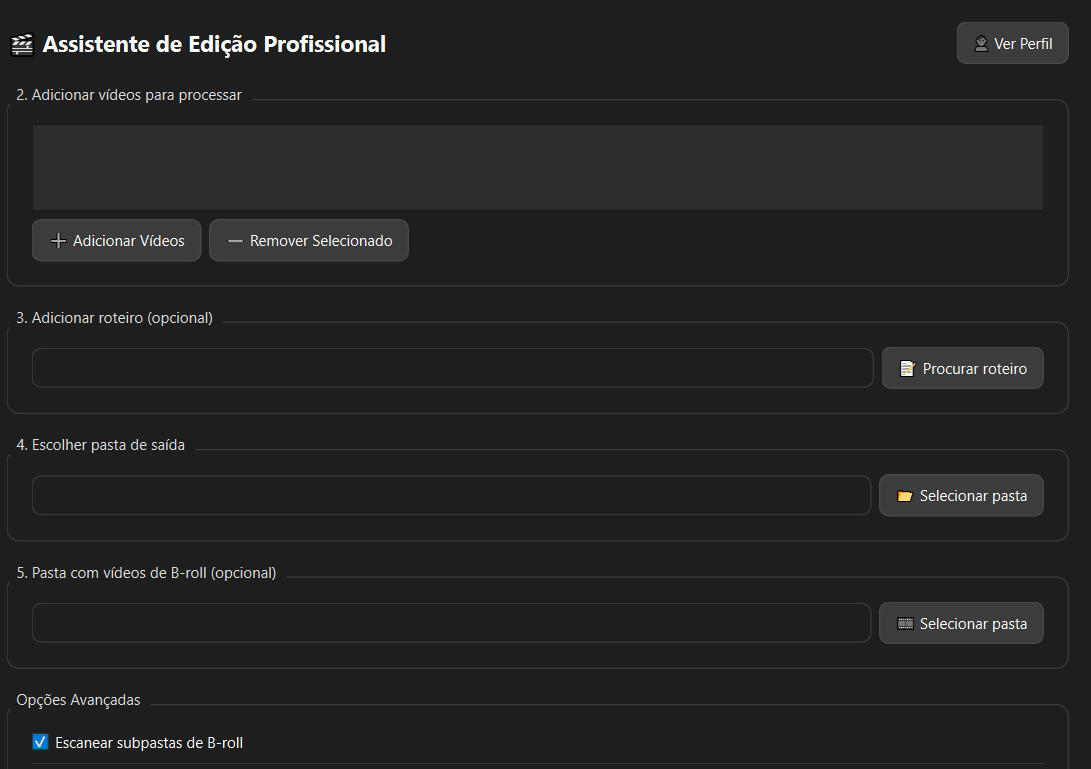Click the notepad icon on Procurar roteiro
This screenshot has height=769, width=1091.
pyautogui.click(x=907, y=369)
